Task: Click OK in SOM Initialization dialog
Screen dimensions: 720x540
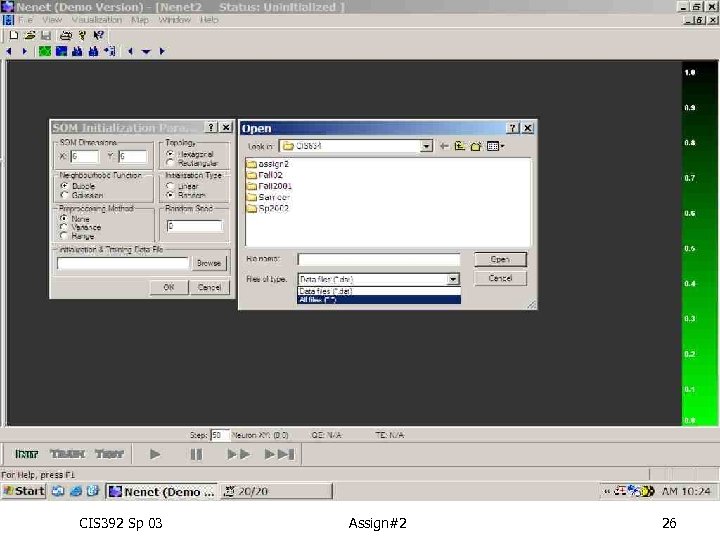Action: [x=169, y=287]
